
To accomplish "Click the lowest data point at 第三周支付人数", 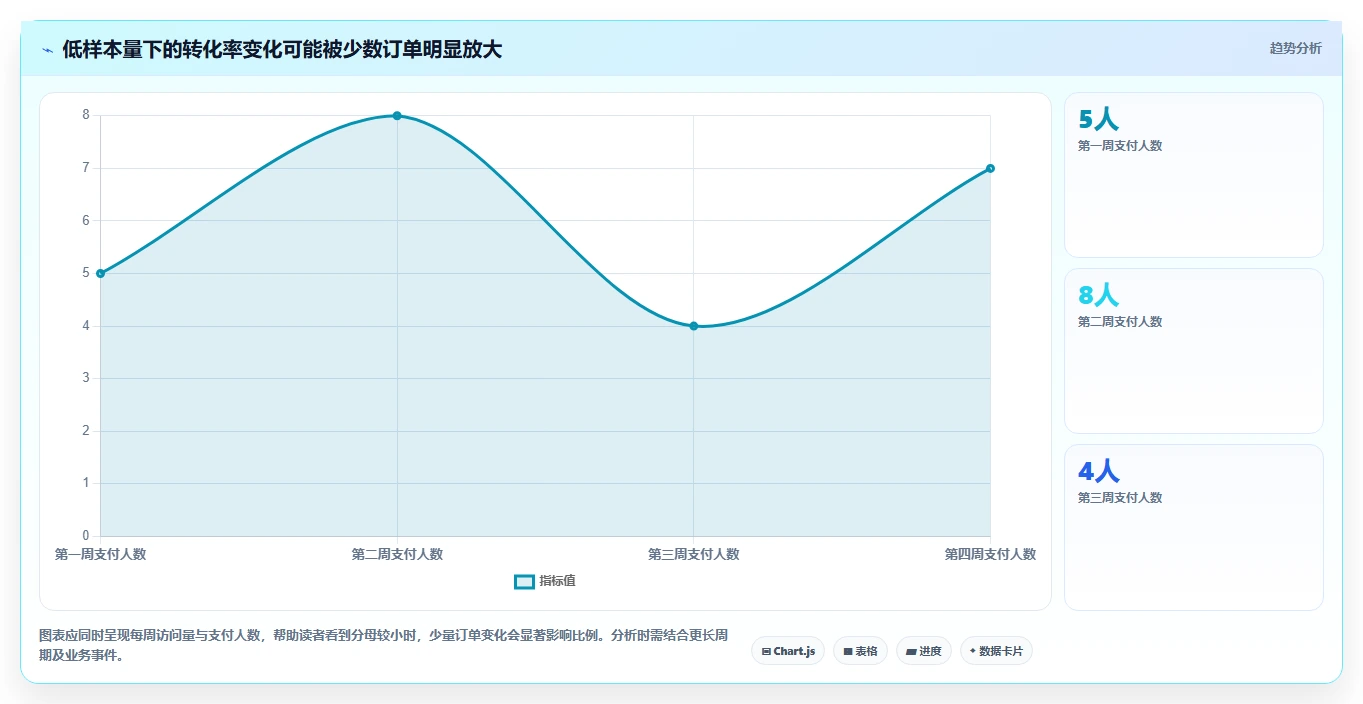I will click(x=694, y=326).
